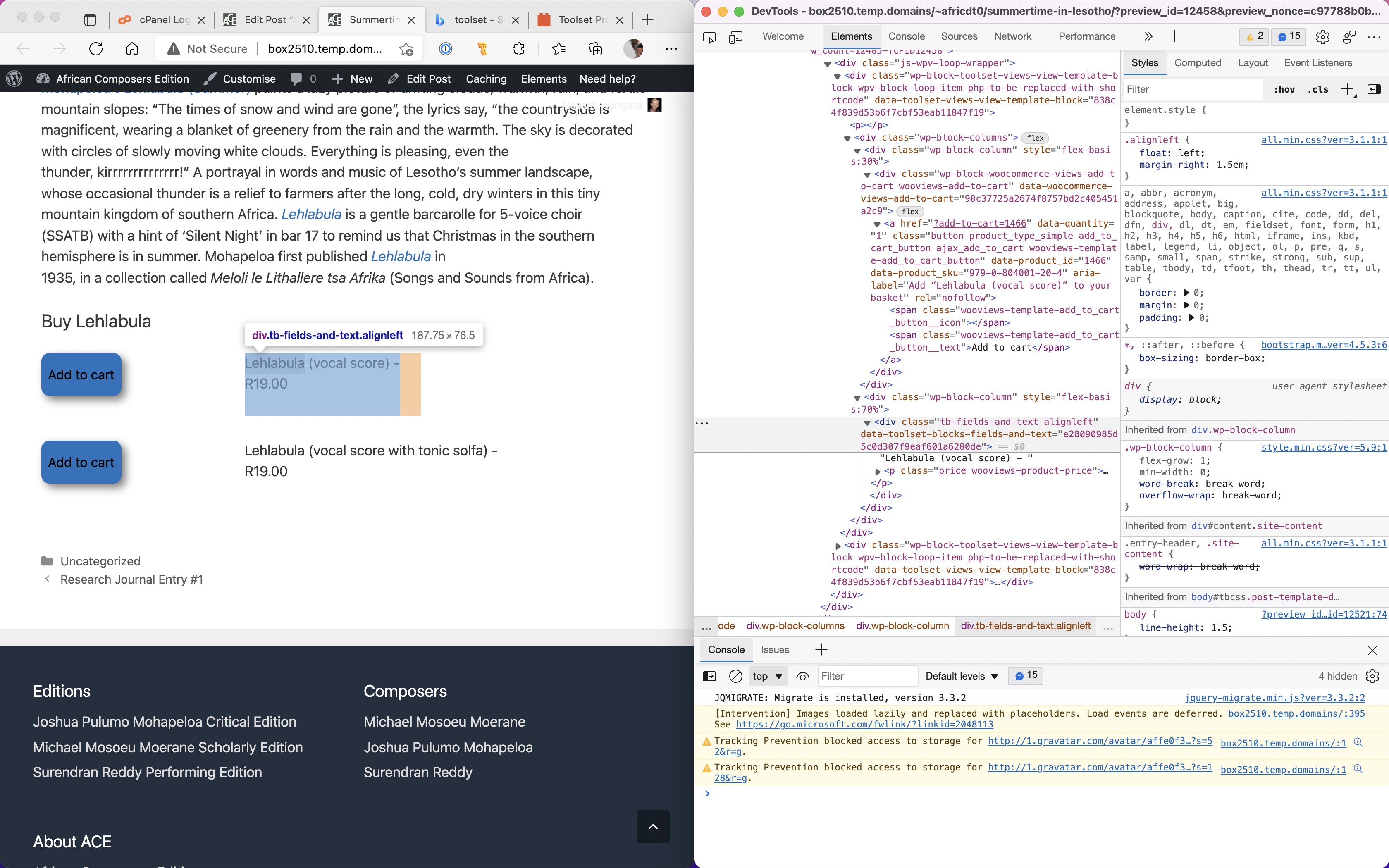Click the browser home icon

132,49
